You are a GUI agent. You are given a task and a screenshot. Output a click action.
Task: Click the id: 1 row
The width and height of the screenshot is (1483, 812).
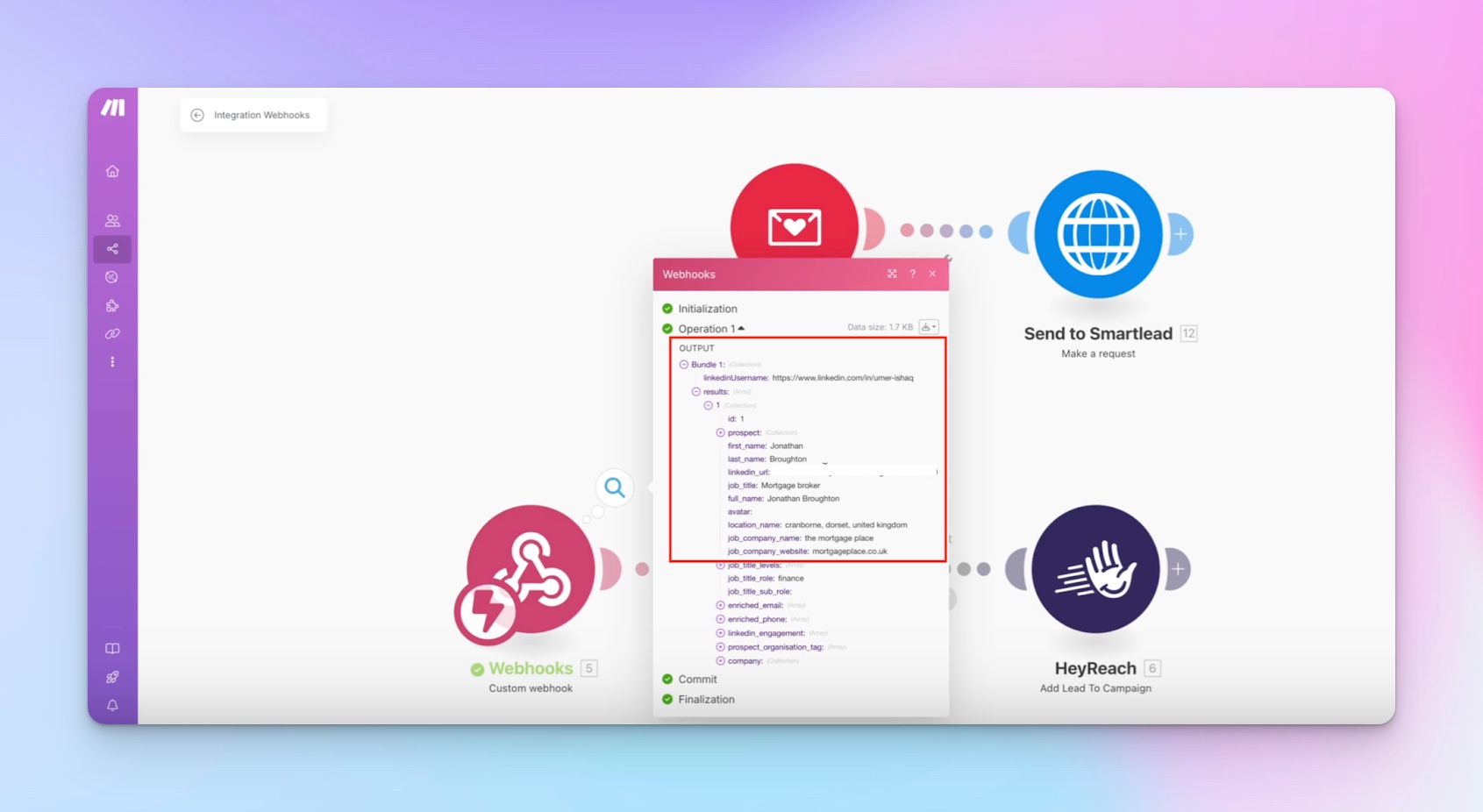tap(736, 418)
